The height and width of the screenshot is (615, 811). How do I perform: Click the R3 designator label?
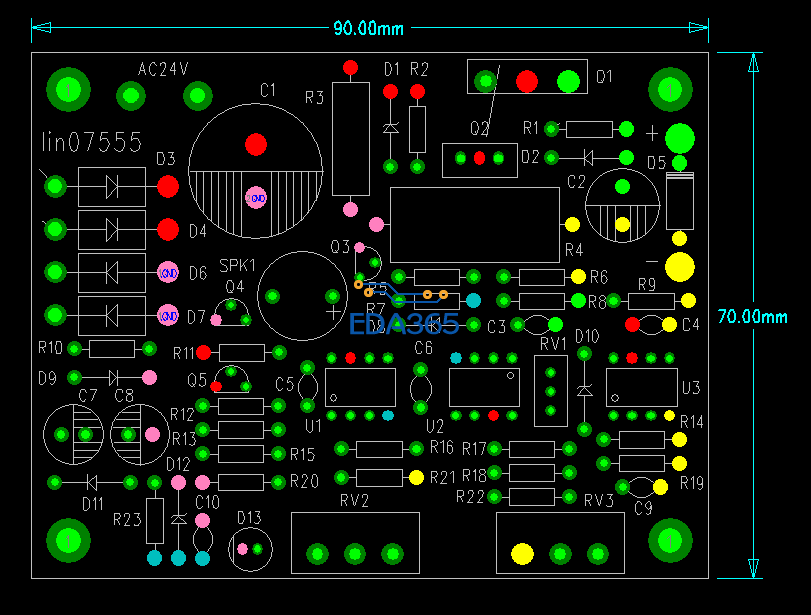[x=314, y=97]
